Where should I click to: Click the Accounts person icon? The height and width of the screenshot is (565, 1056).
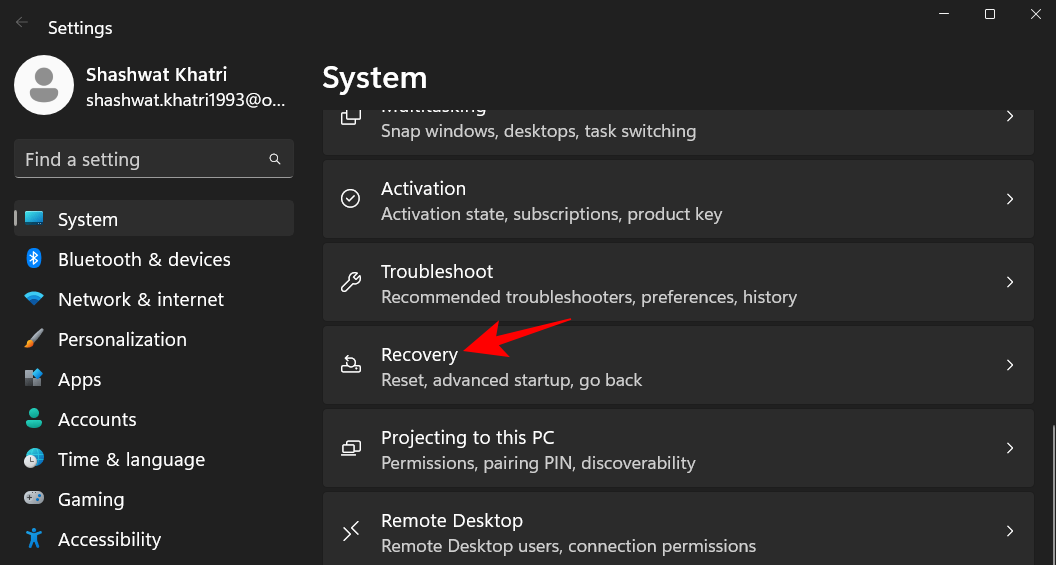coord(34,418)
